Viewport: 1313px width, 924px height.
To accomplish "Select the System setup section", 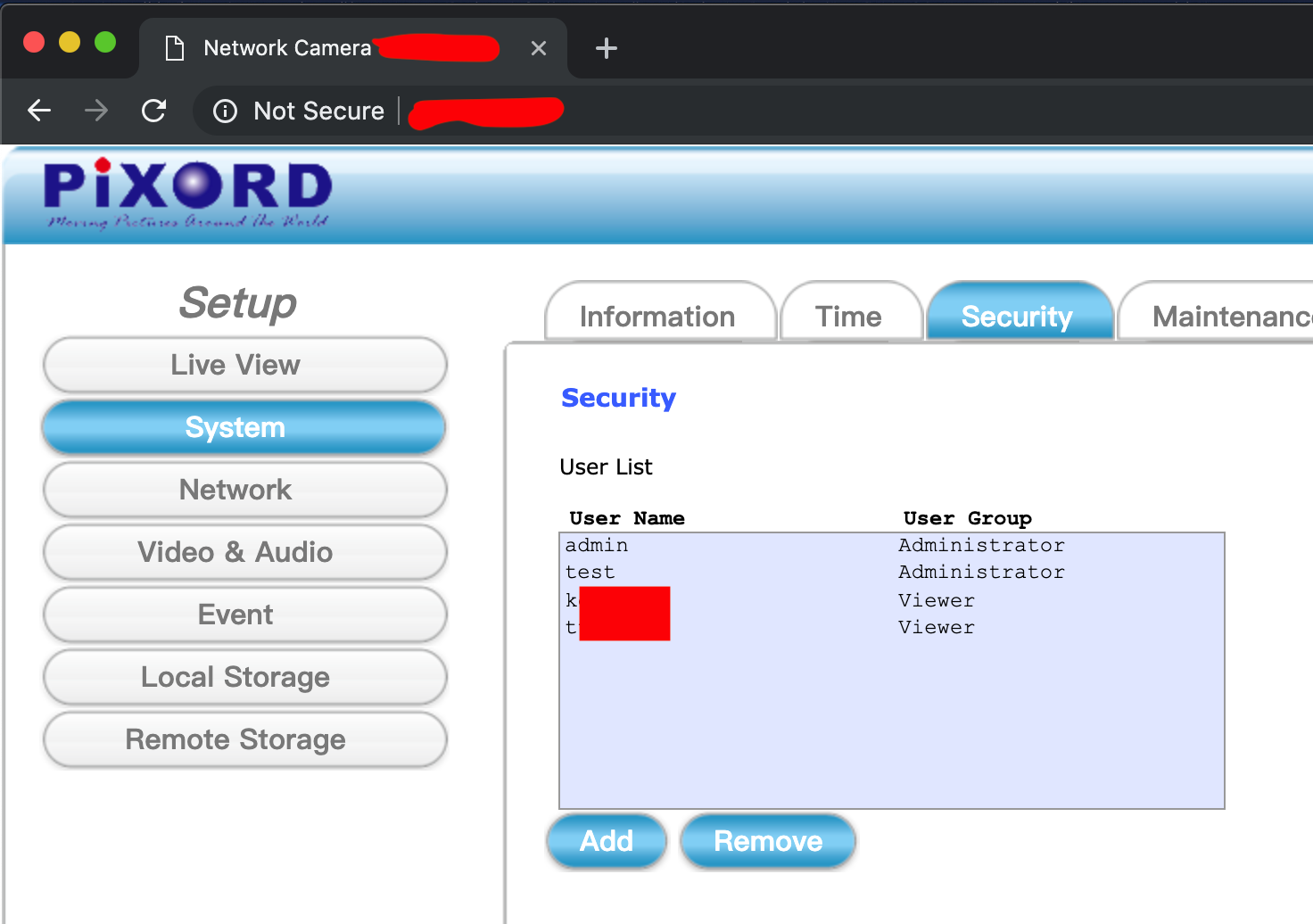I will click(244, 427).
